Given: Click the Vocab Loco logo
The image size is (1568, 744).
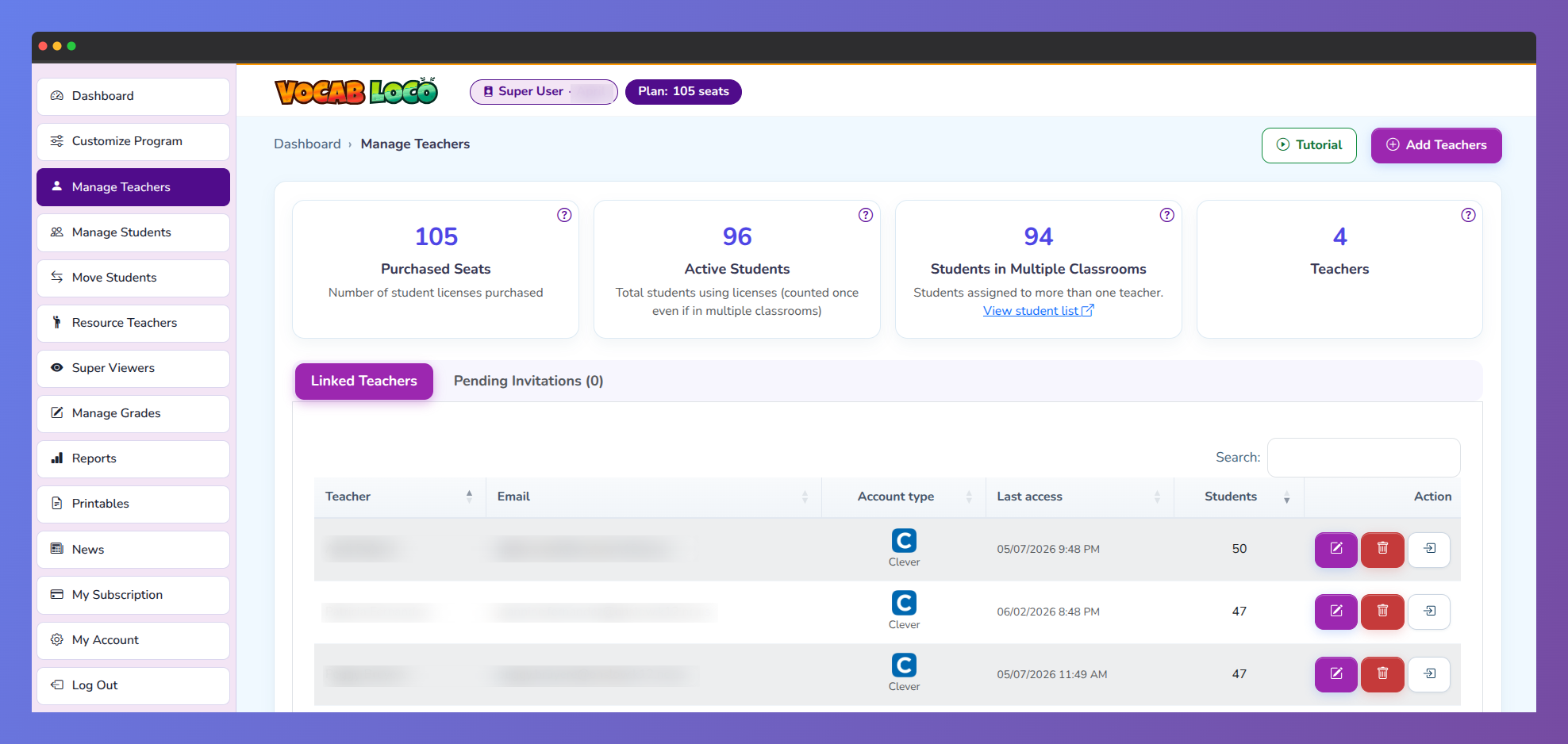Looking at the screenshot, I should [356, 91].
